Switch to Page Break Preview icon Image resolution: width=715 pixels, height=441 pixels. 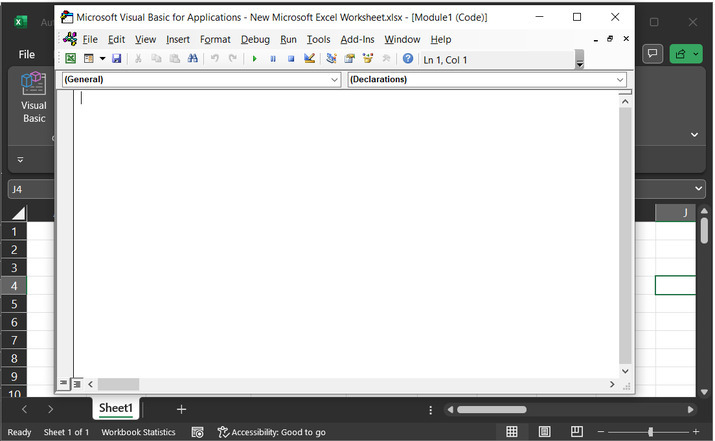click(x=577, y=431)
